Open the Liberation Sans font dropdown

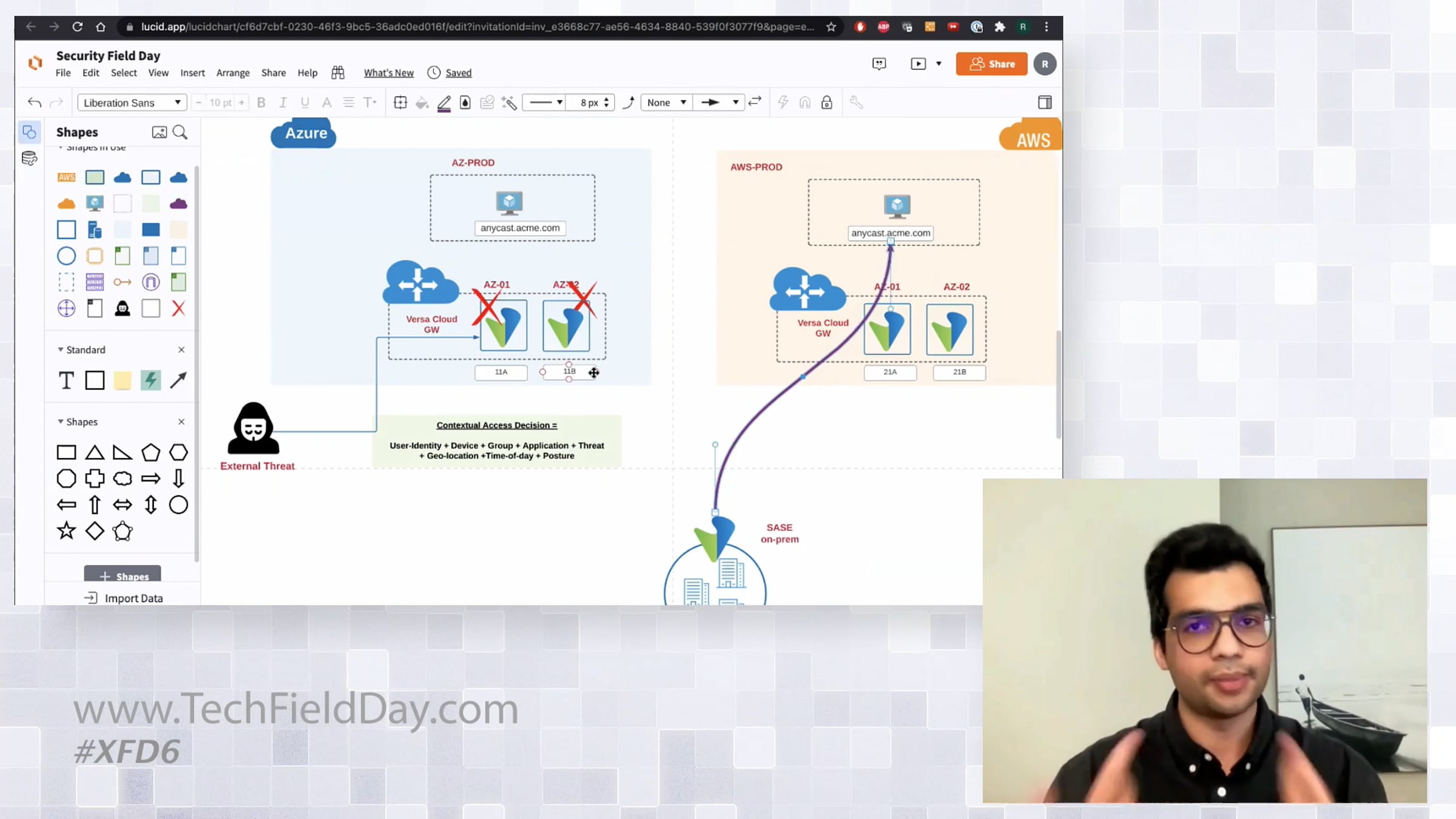(132, 103)
